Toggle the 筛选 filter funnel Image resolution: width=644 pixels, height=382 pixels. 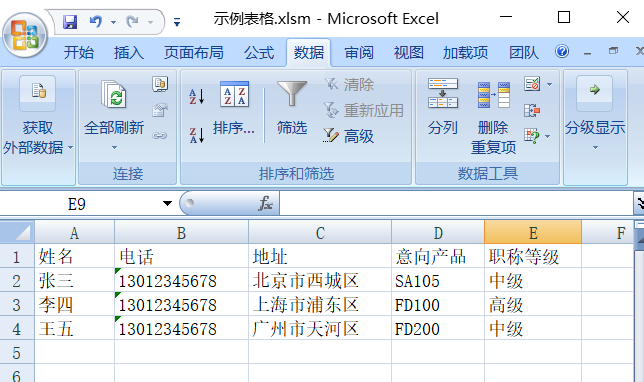292,108
